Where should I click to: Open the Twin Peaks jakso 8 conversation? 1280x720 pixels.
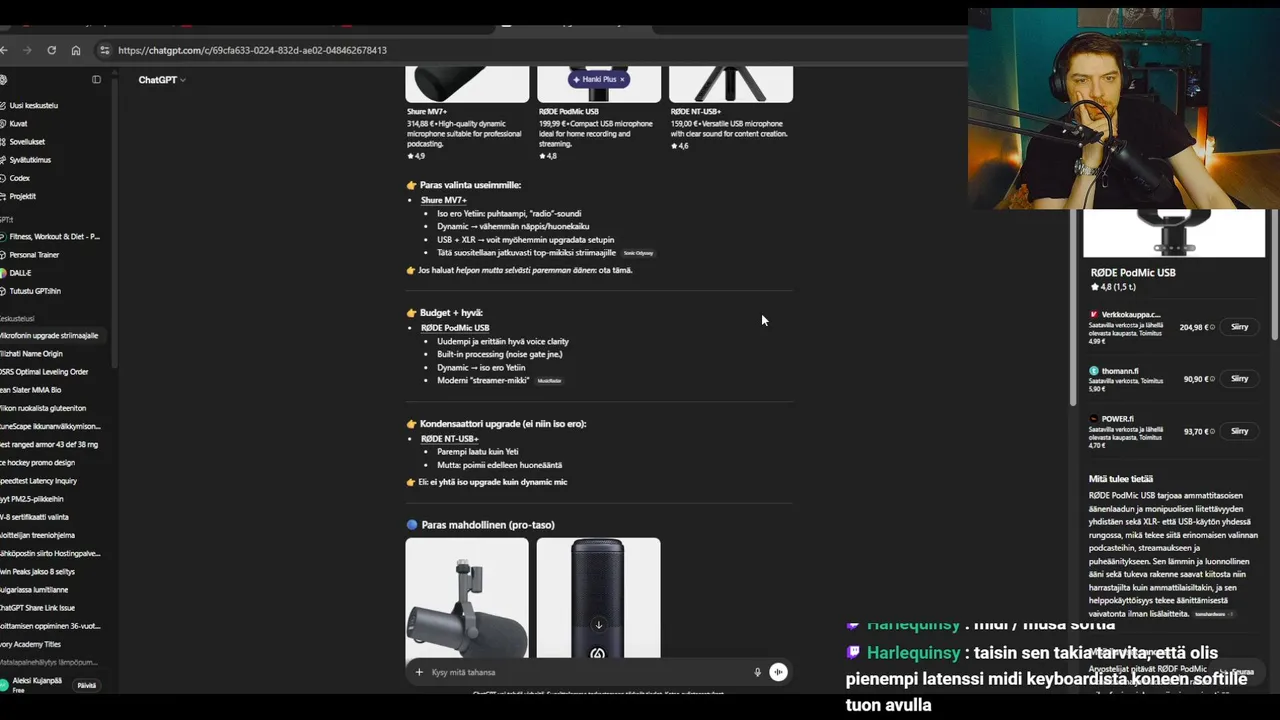click(x=37, y=572)
